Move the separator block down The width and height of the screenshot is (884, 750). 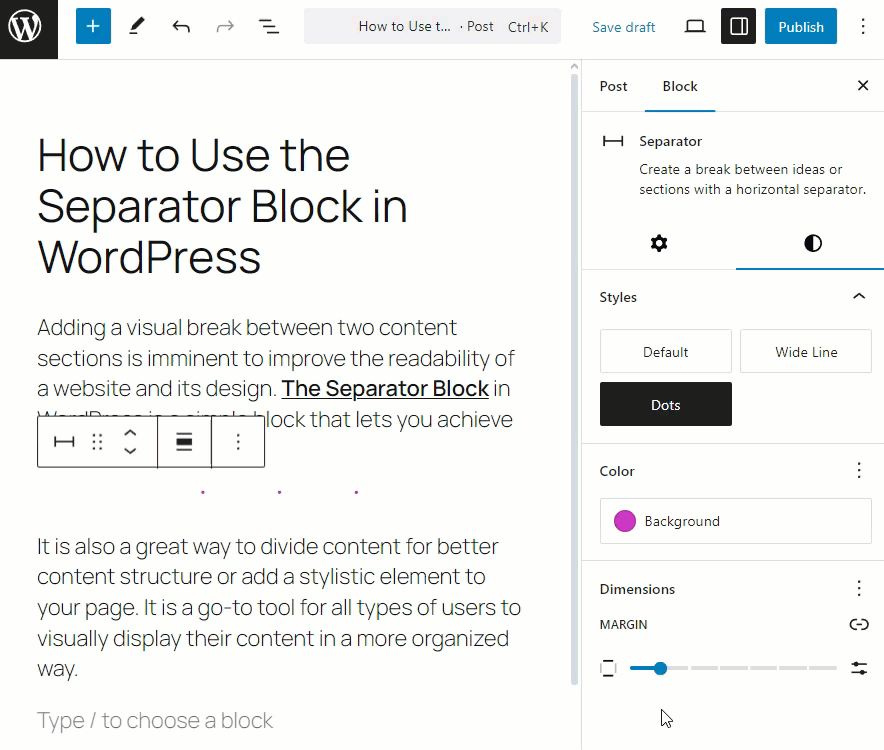[130, 450]
